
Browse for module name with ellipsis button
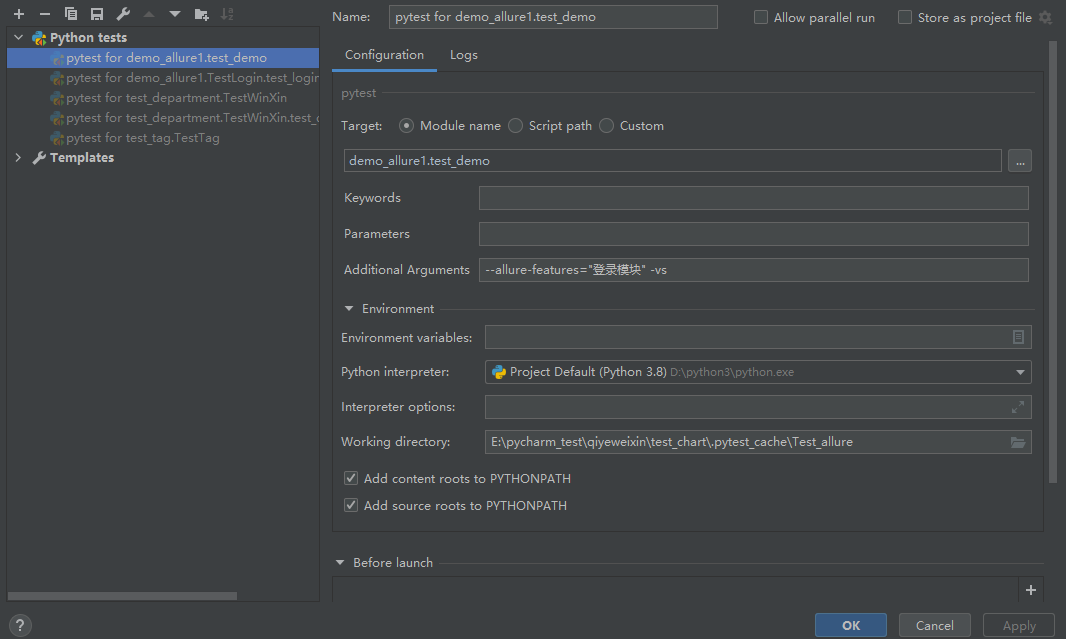[1020, 161]
